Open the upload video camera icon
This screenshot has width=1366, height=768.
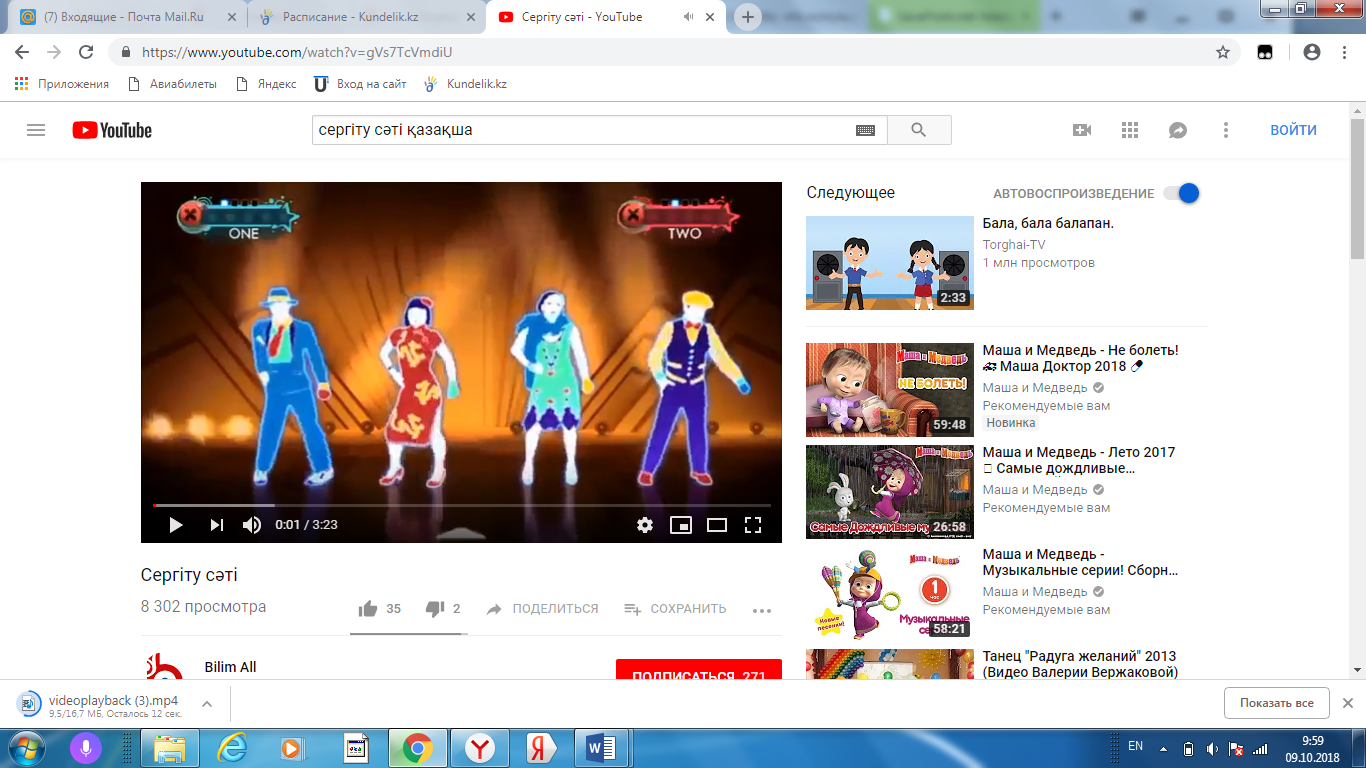pos(1082,130)
